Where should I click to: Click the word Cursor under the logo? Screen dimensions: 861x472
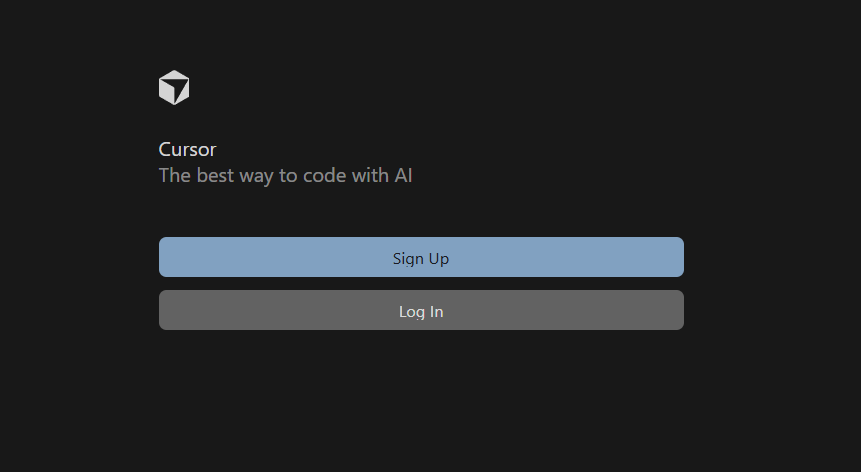tap(187, 150)
